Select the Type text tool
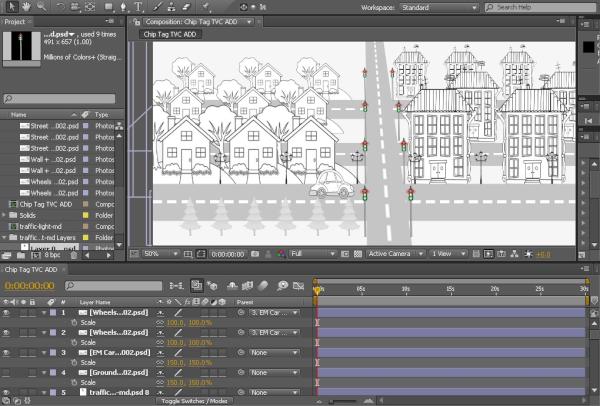 138,7
